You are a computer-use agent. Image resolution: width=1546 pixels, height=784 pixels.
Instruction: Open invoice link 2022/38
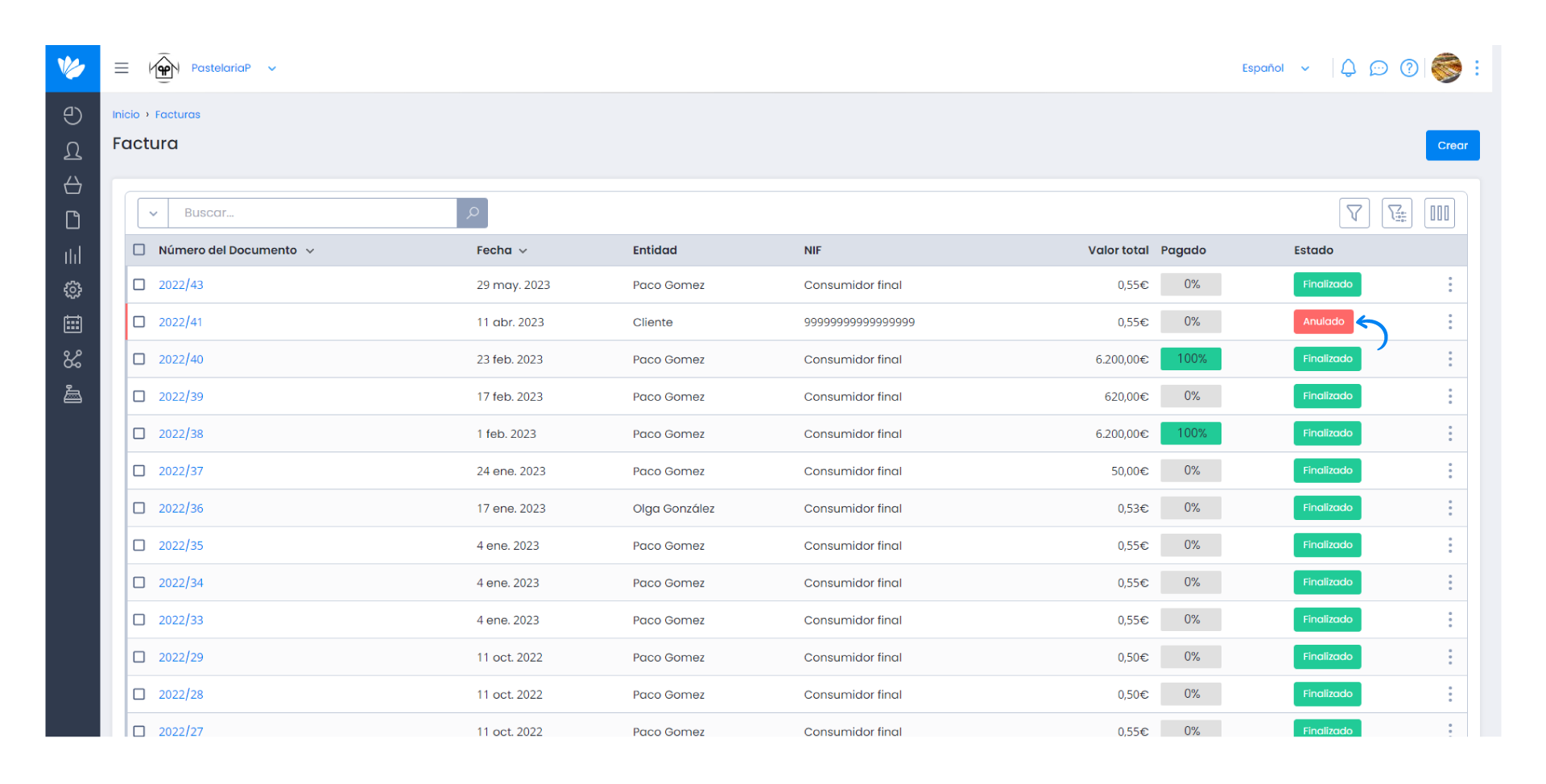(181, 434)
